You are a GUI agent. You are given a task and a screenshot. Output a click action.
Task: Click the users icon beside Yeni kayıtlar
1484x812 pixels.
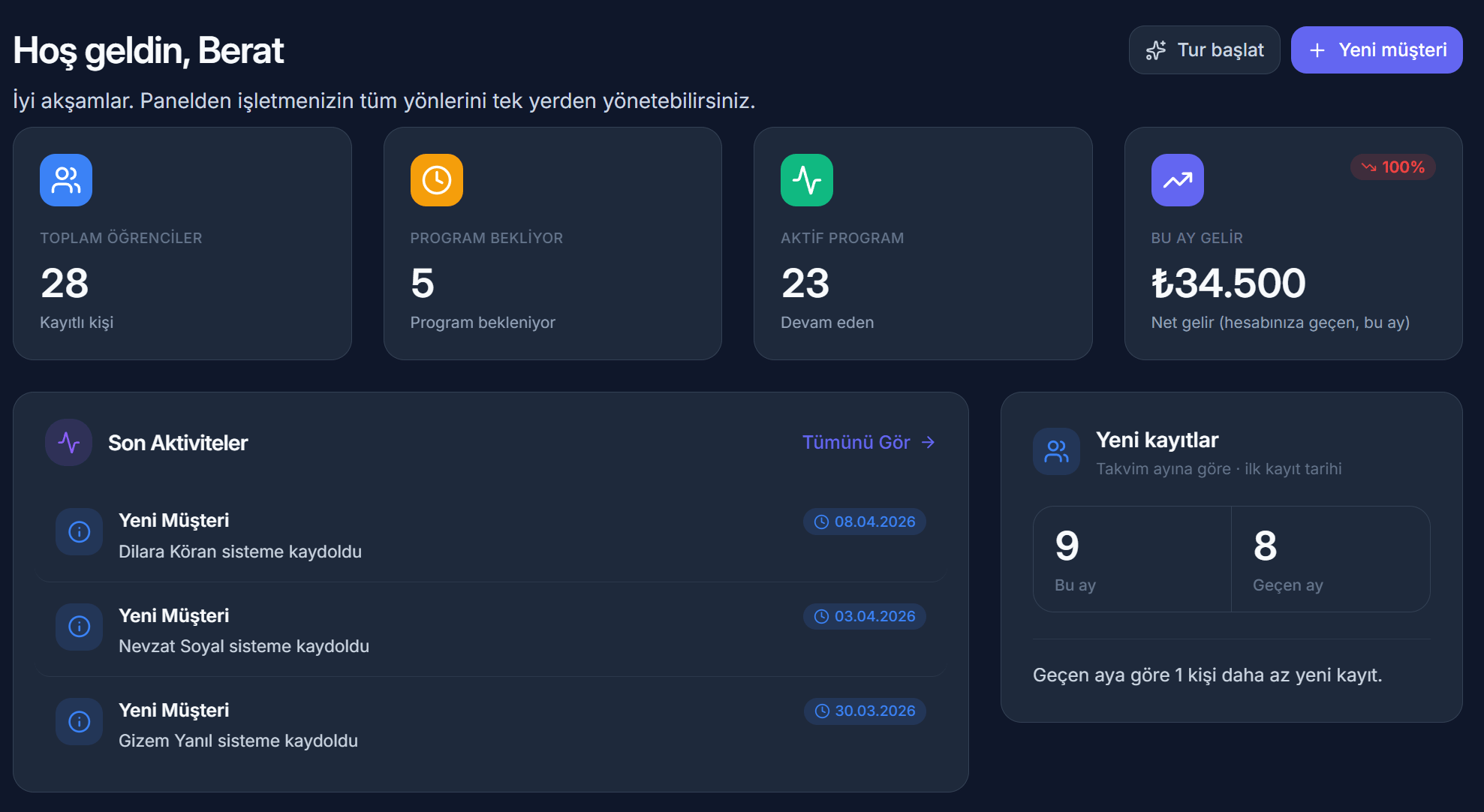point(1057,452)
